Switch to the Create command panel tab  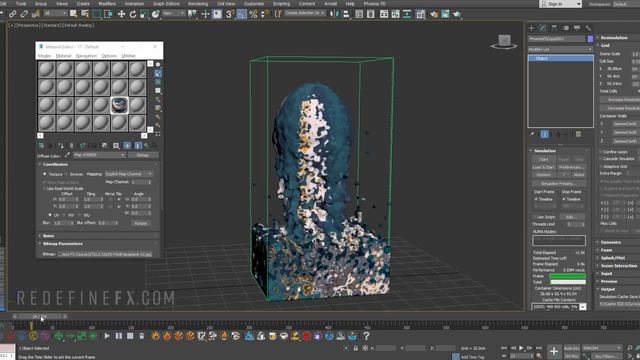(x=531, y=28)
